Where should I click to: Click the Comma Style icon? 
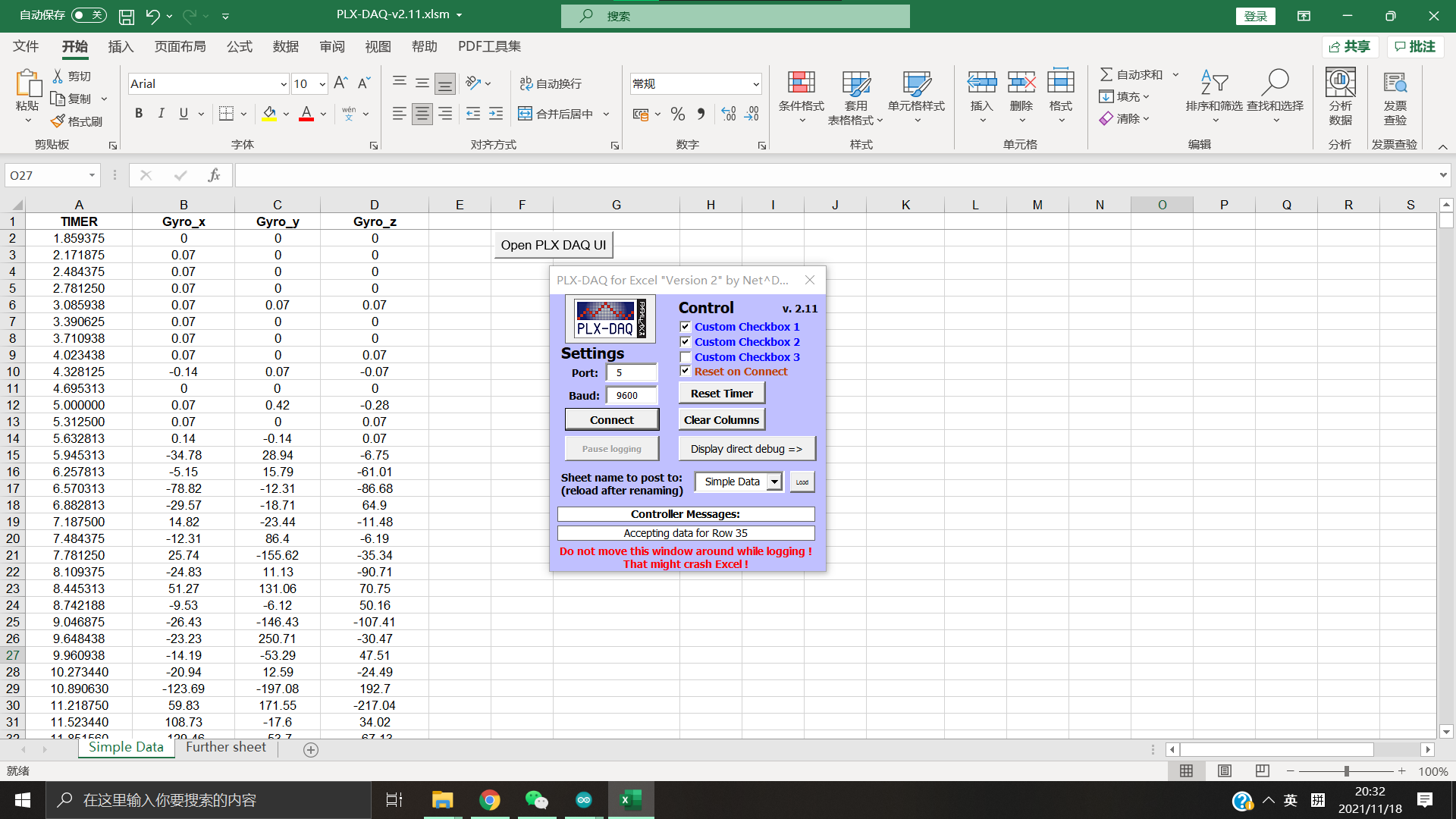point(701,114)
